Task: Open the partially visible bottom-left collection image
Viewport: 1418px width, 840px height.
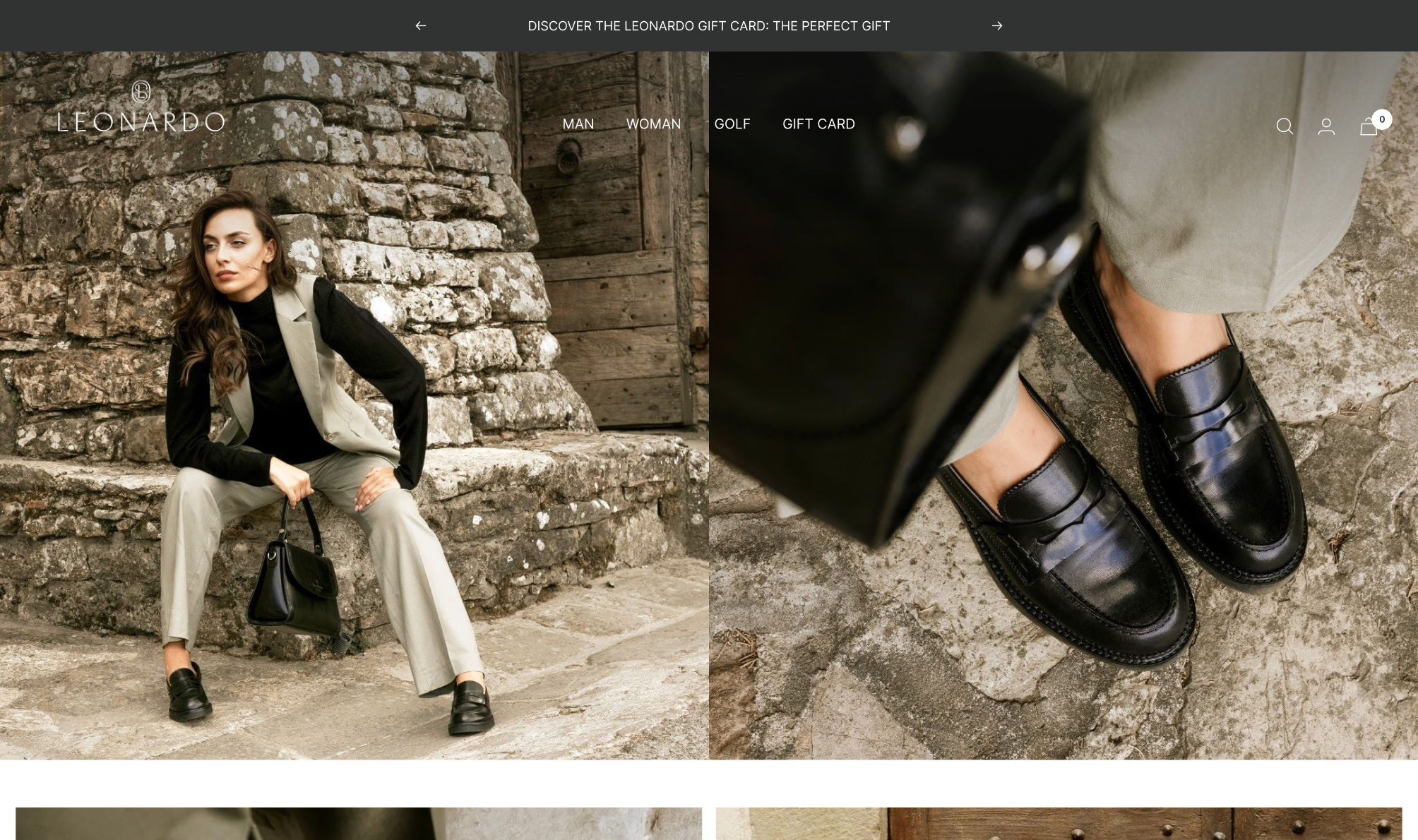Action: pyautogui.click(x=359, y=823)
